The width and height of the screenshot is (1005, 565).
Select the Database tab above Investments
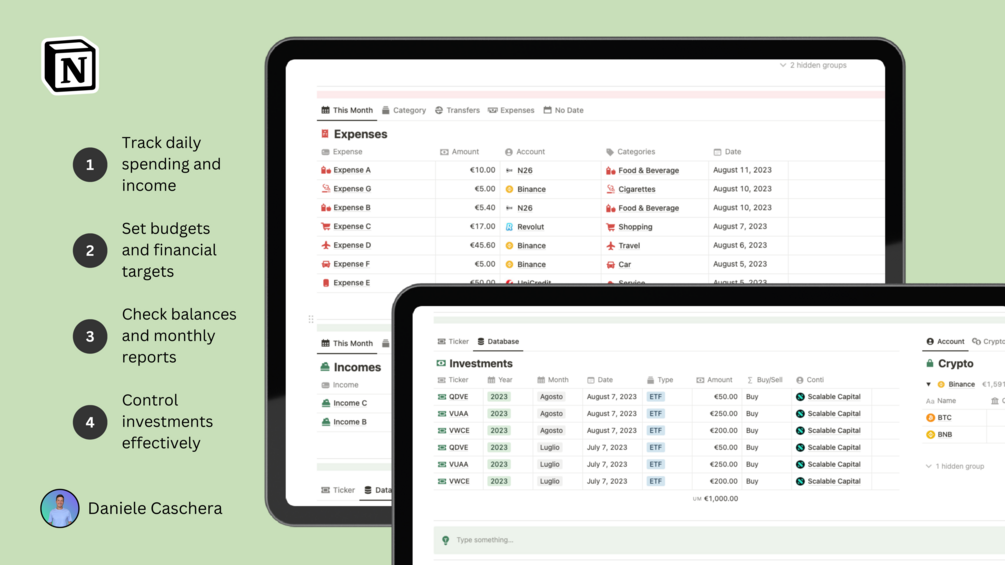498,341
